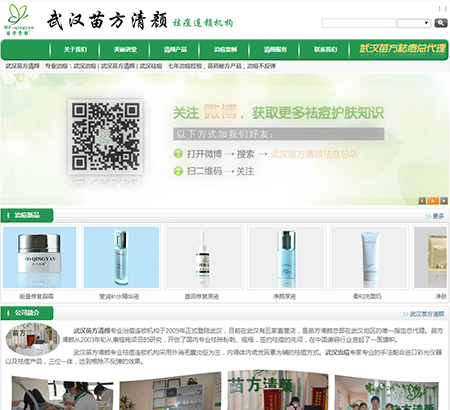Select the first banner slide indicator
Image resolution: width=450 pixels, height=410 pixels.
pos(422,201)
